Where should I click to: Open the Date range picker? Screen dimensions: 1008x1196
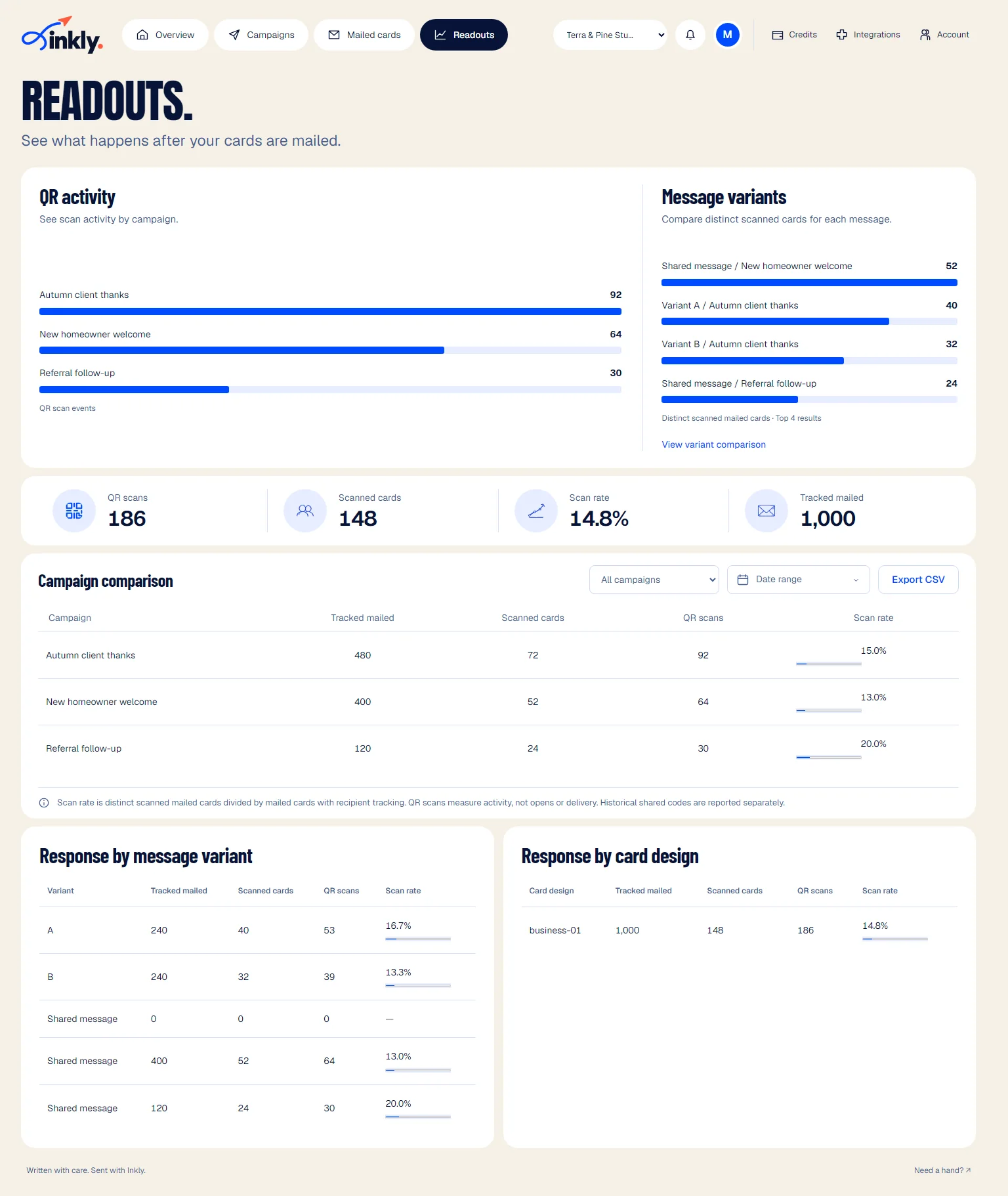(799, 580)
